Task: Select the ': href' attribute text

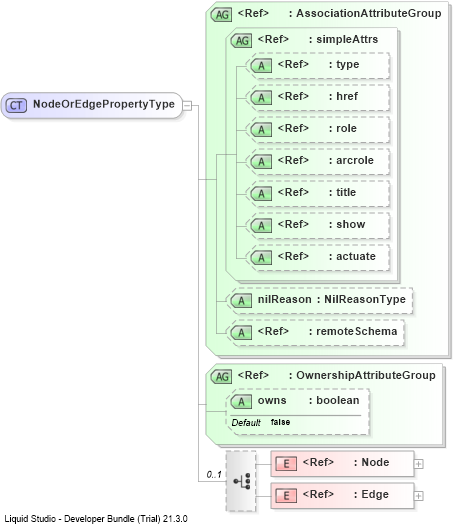Action: click(344, 97)
